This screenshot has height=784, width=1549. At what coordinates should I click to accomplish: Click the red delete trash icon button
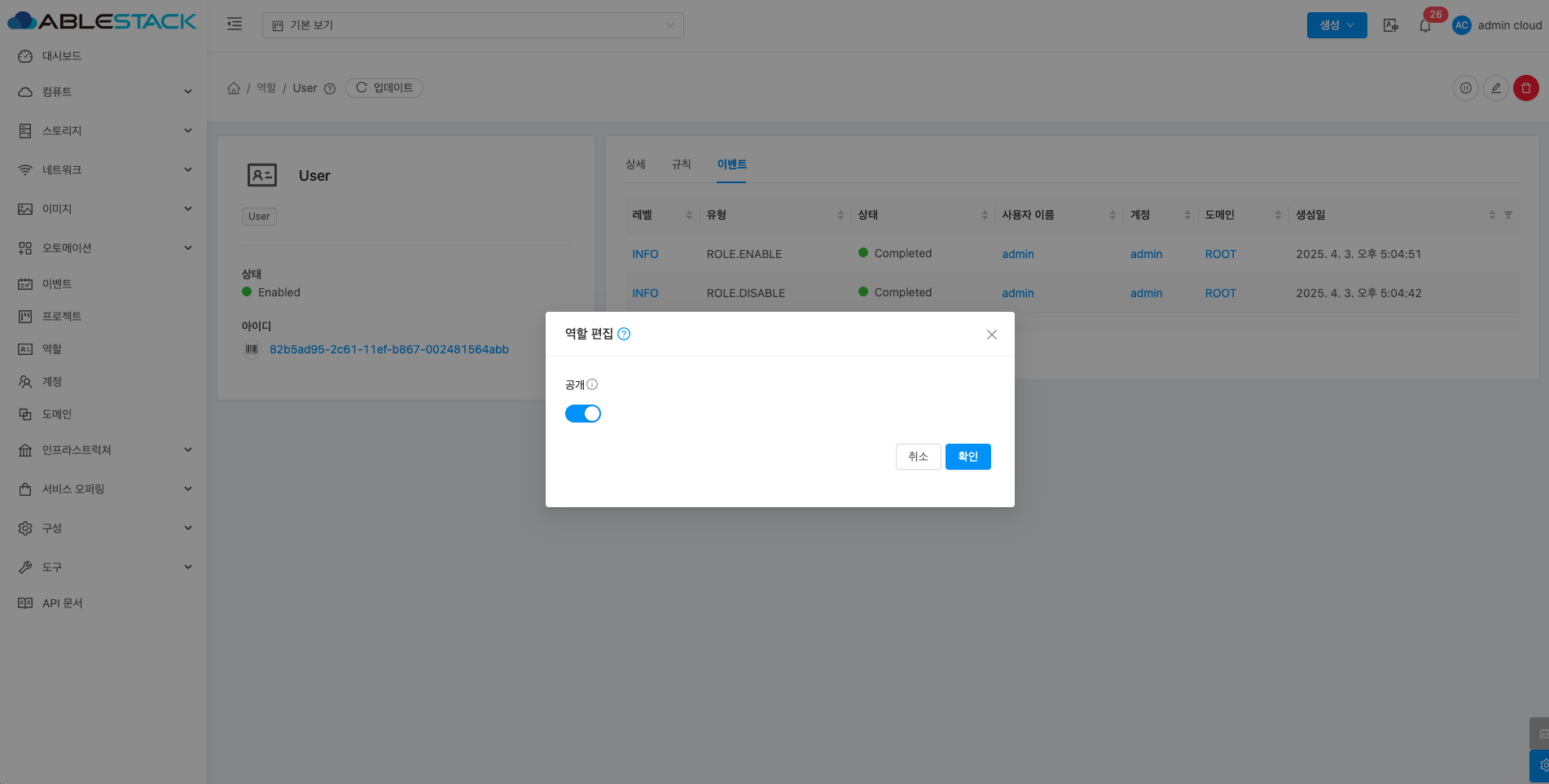click(1526, 88)
